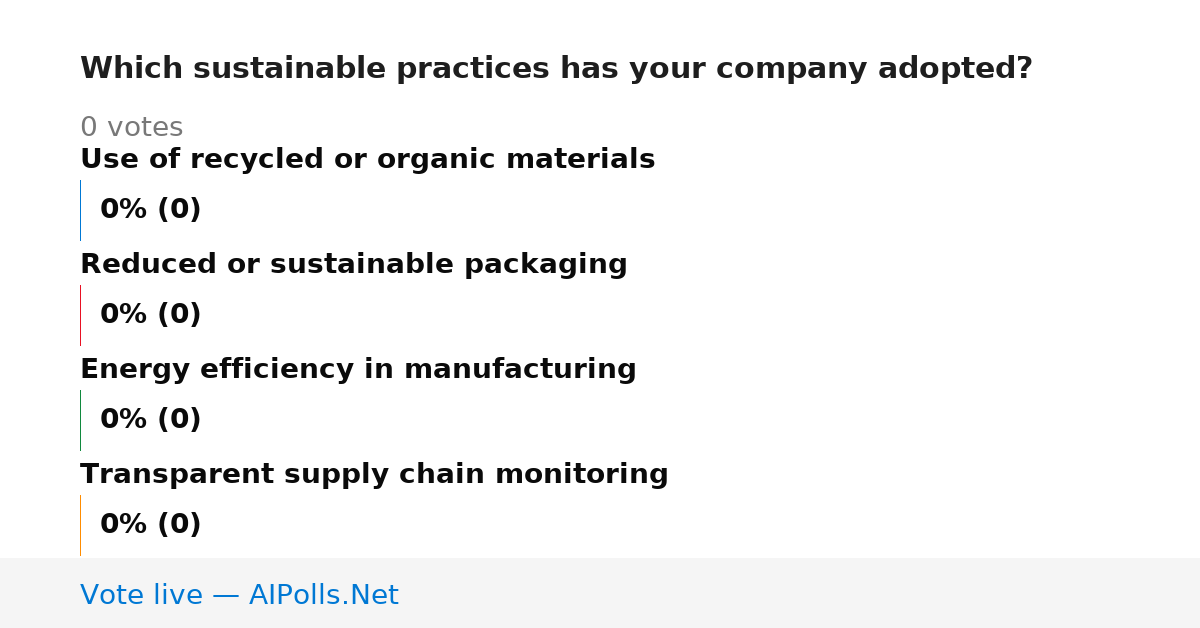The width and height of the screenshot is (1200, 628).
Task: Choose Transparent supply chain monitoring option
Action: pos(374,475)
